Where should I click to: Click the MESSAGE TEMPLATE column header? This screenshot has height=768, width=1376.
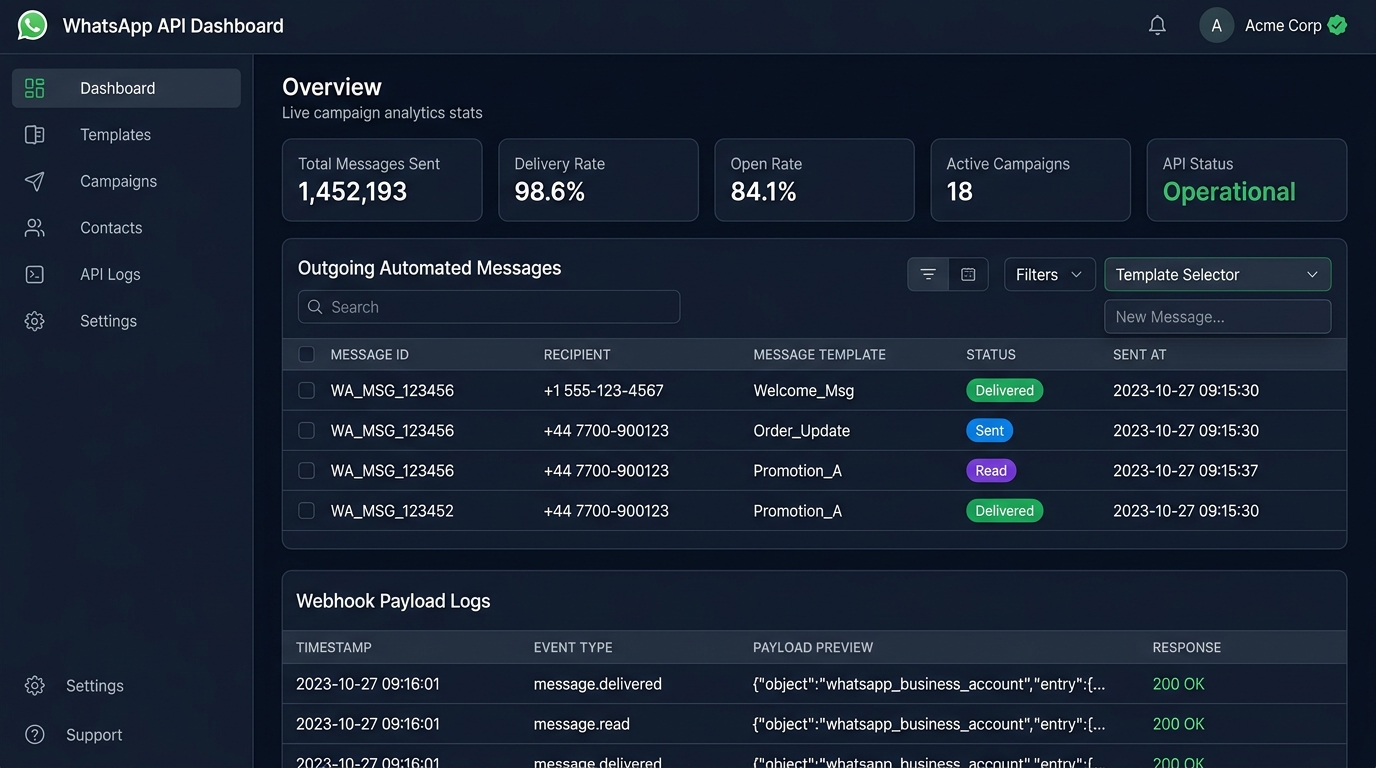coord(819,354)
